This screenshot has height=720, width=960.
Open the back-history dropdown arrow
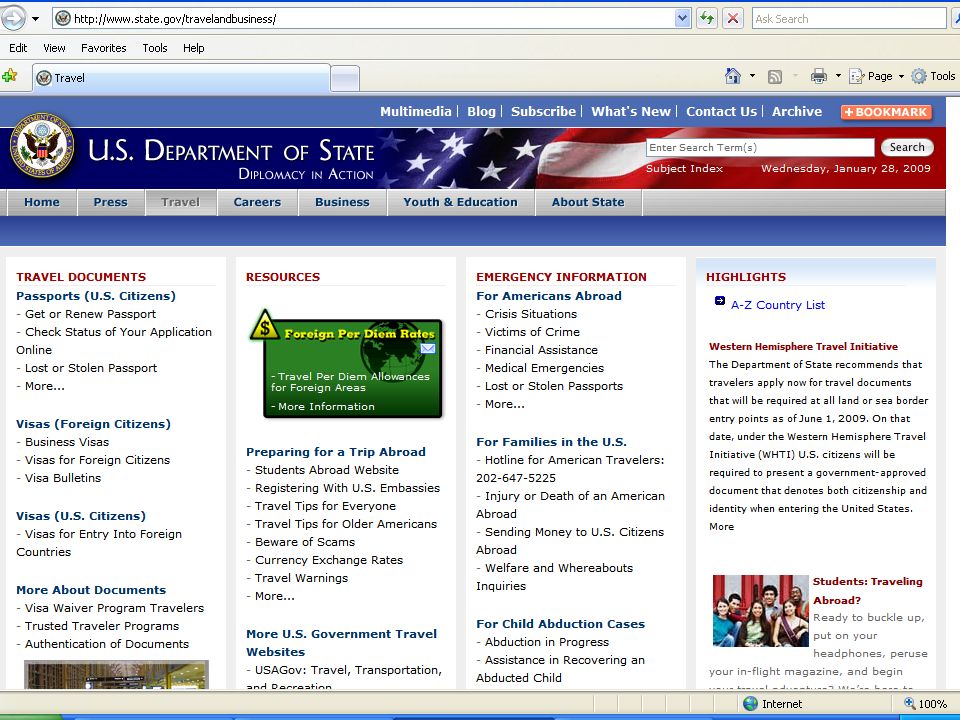[x=36, y=19]
